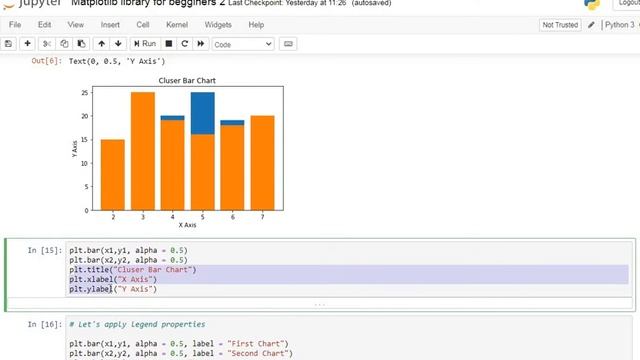
Task: Insert a cell below with plus icon
Action: point(27,44)
